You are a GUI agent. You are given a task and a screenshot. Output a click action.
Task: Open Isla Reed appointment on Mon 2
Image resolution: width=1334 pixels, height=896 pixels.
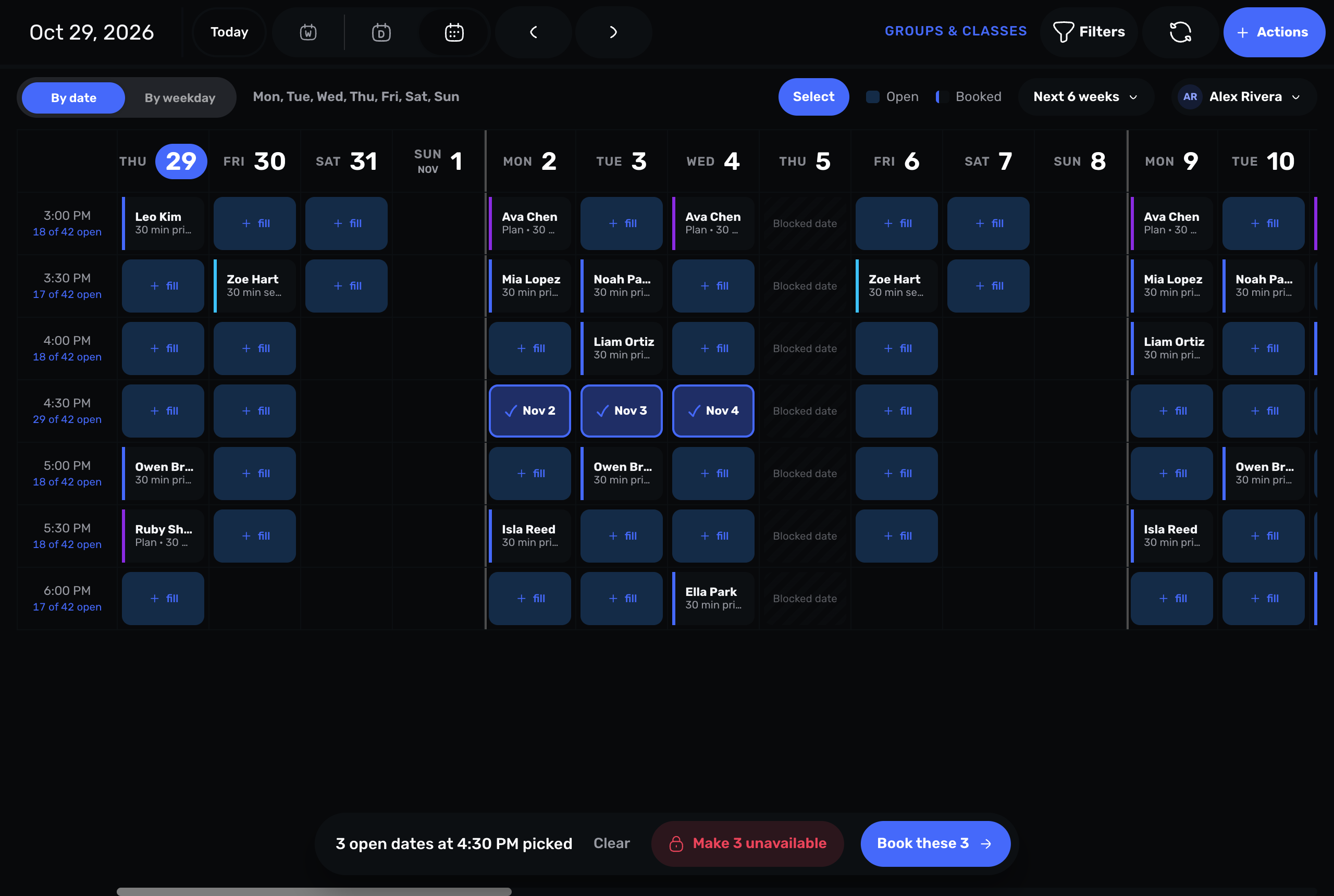pos(530,536)
